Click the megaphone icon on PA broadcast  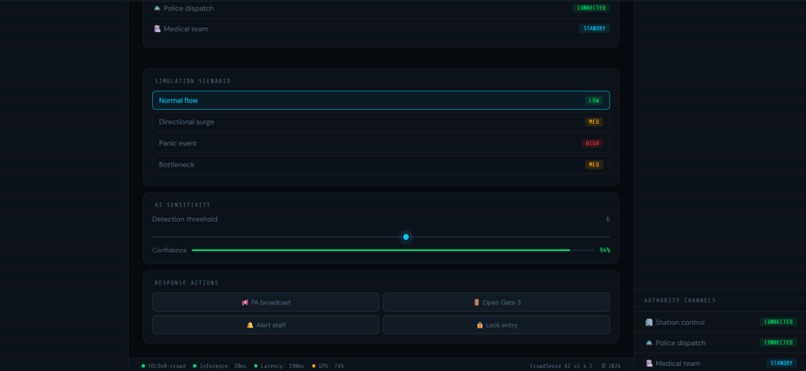click(x=245, y=303)
